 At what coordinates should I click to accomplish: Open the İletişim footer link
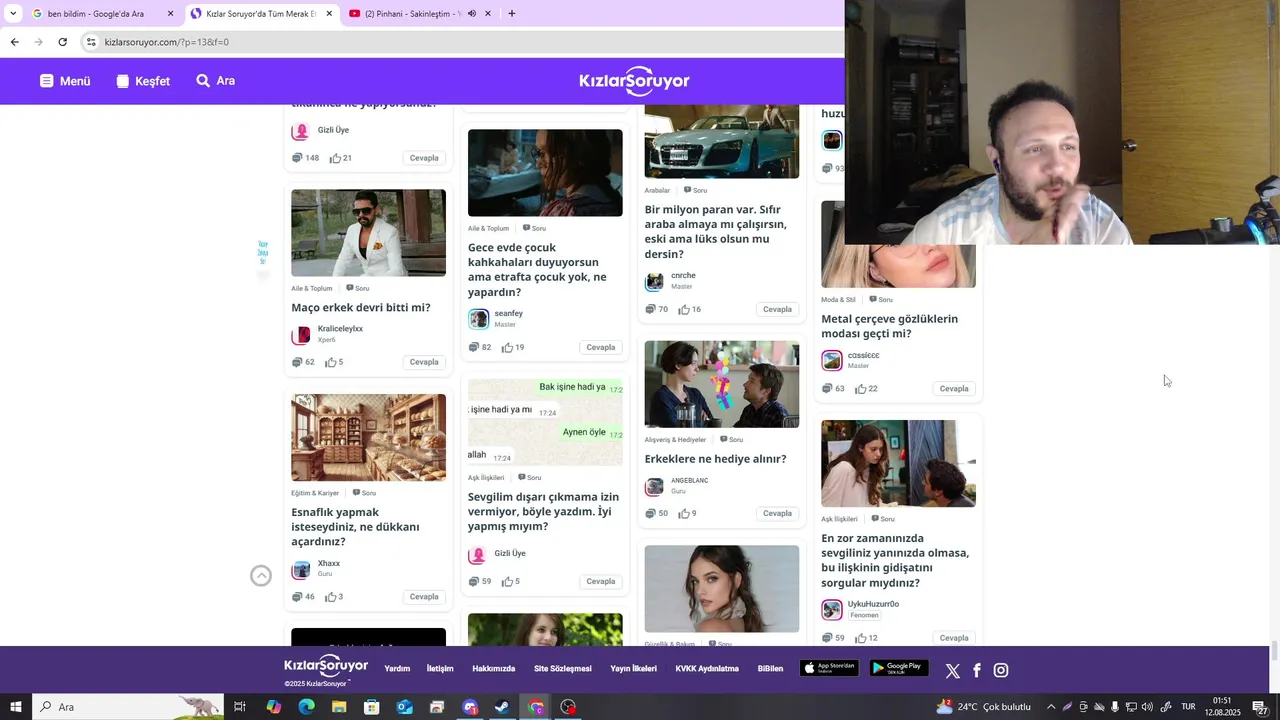[440, 669]
